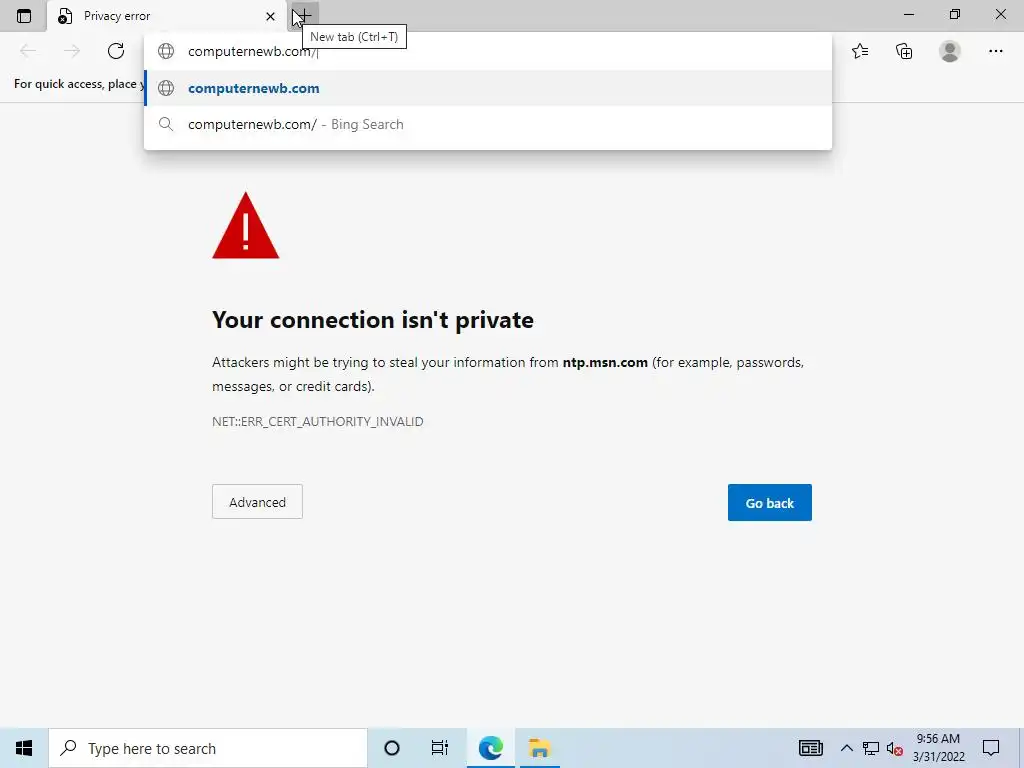Click the Microsoft Edge taskbar icon
Image resolution: width=1024 pixels, height=768 pixels.
(490, 748)
